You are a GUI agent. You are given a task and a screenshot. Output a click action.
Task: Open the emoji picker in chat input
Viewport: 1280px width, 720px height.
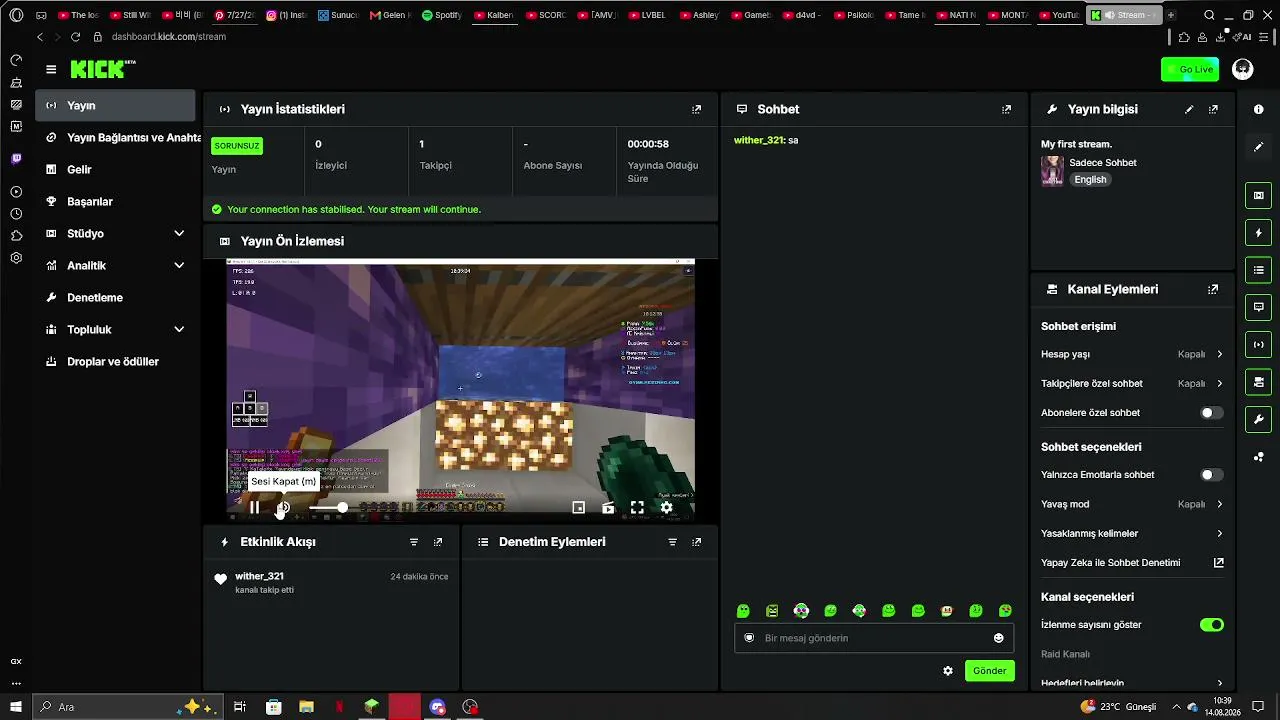tap(998, 638)
